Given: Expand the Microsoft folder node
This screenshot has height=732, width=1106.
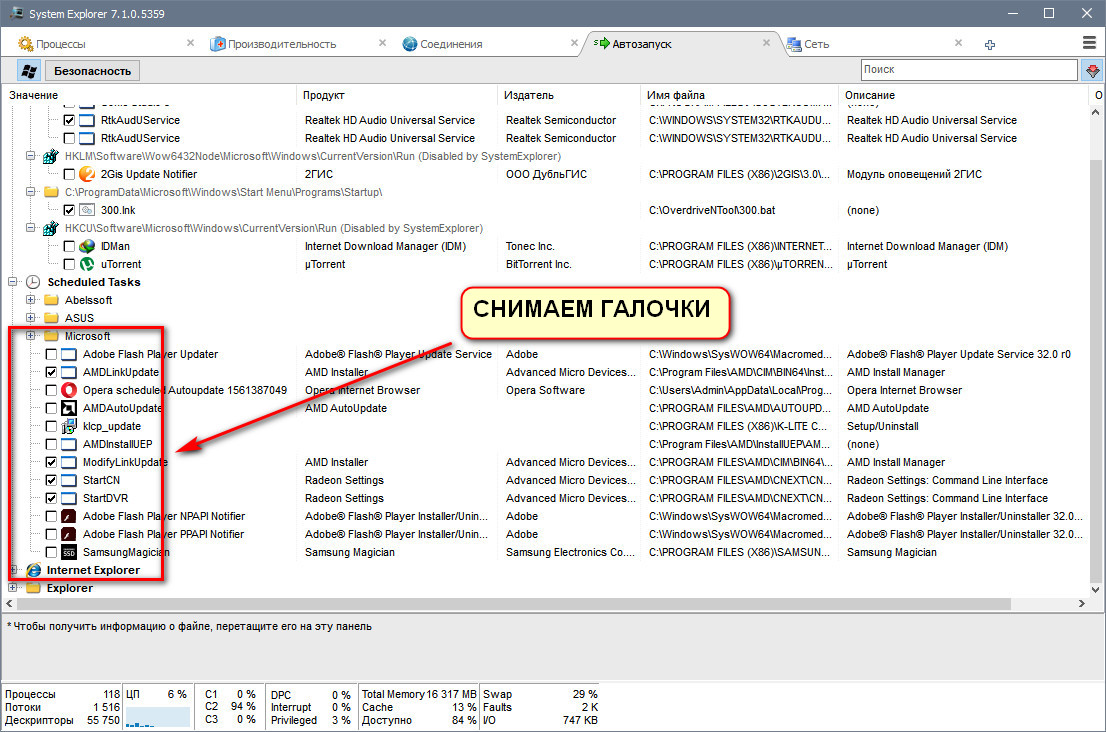Looking at the screenshot, I should [x=30, y=336].
